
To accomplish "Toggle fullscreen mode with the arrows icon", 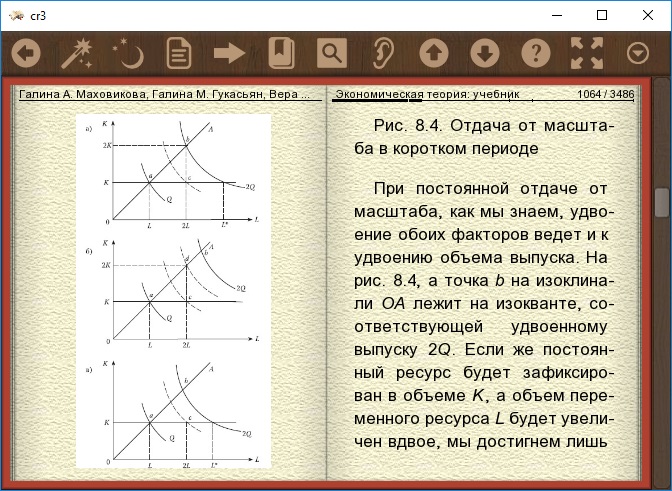I will point(587,53).
